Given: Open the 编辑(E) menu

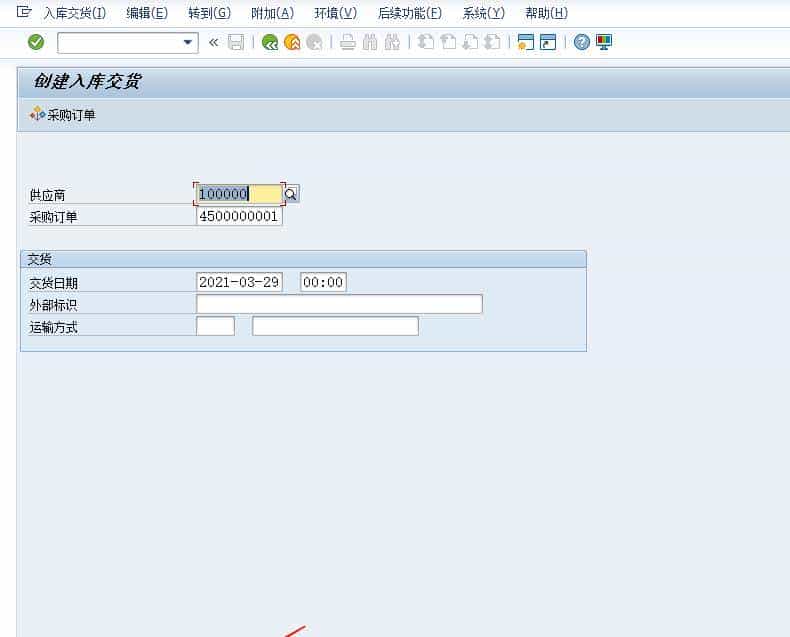Looking at the screenshot, I should coord(147,13).
